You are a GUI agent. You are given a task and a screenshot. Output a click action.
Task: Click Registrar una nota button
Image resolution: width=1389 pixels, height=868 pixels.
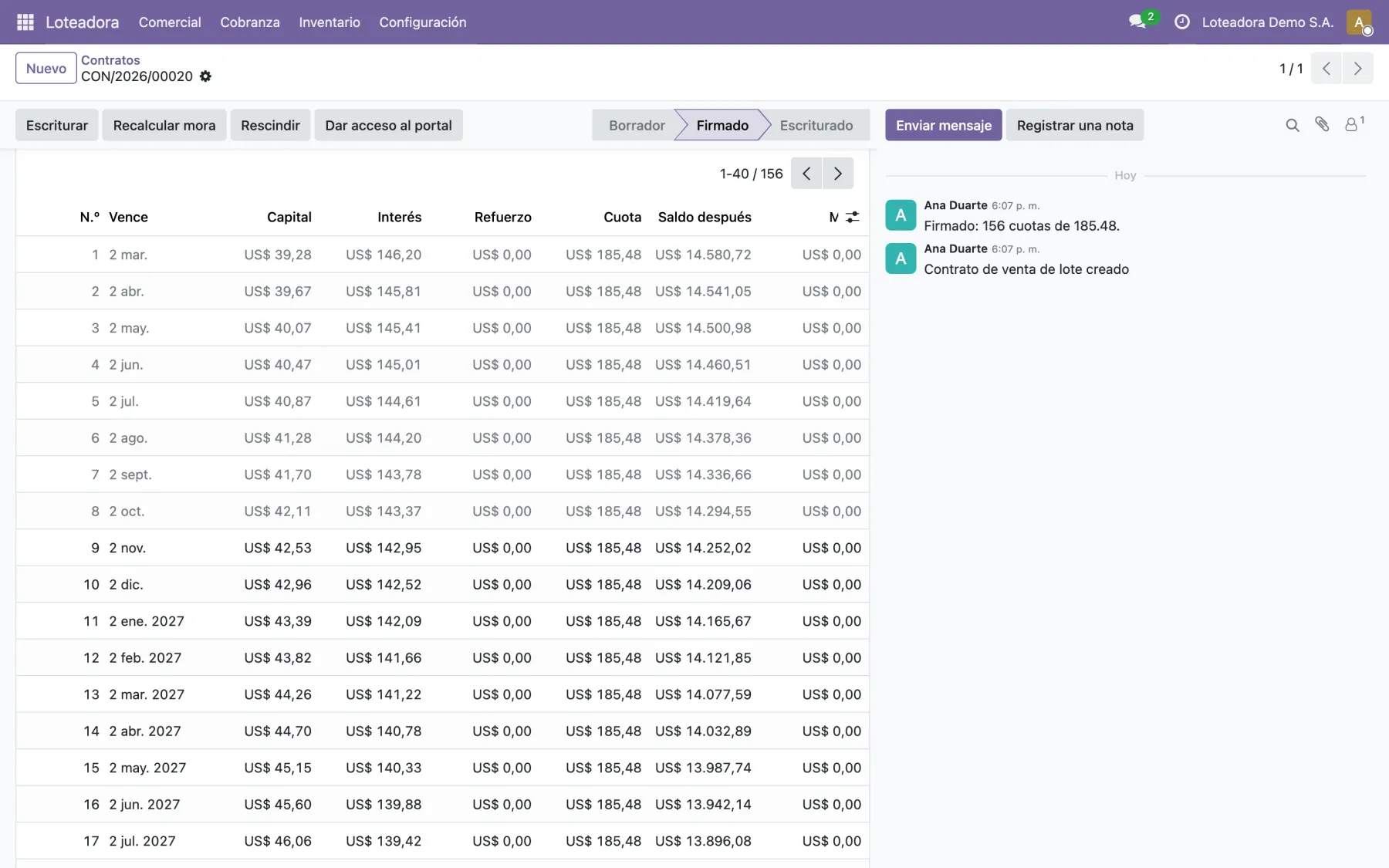tap(1075, 125)
